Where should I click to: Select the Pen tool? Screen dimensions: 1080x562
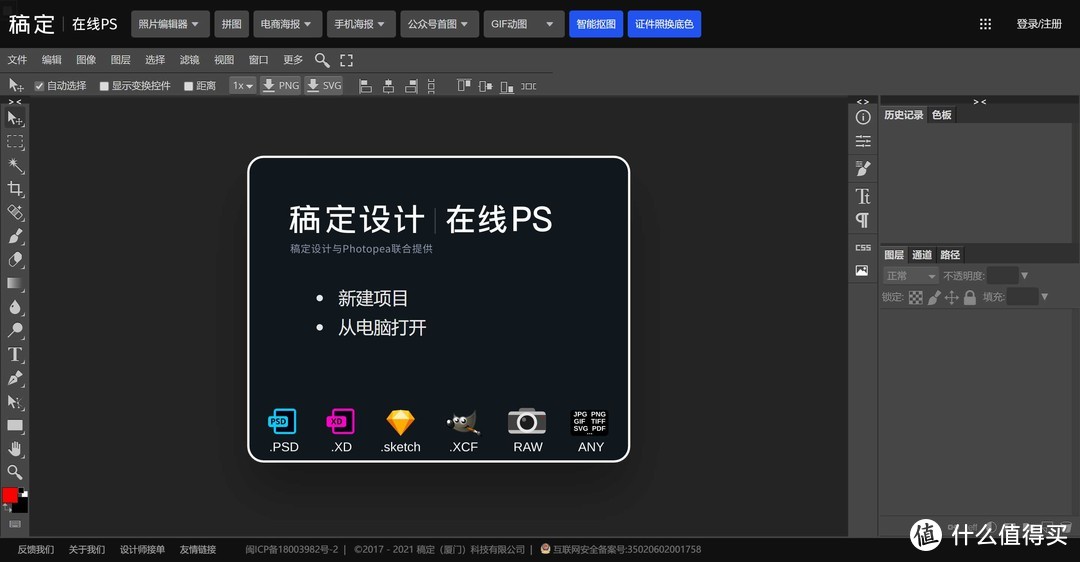(14, 377)
